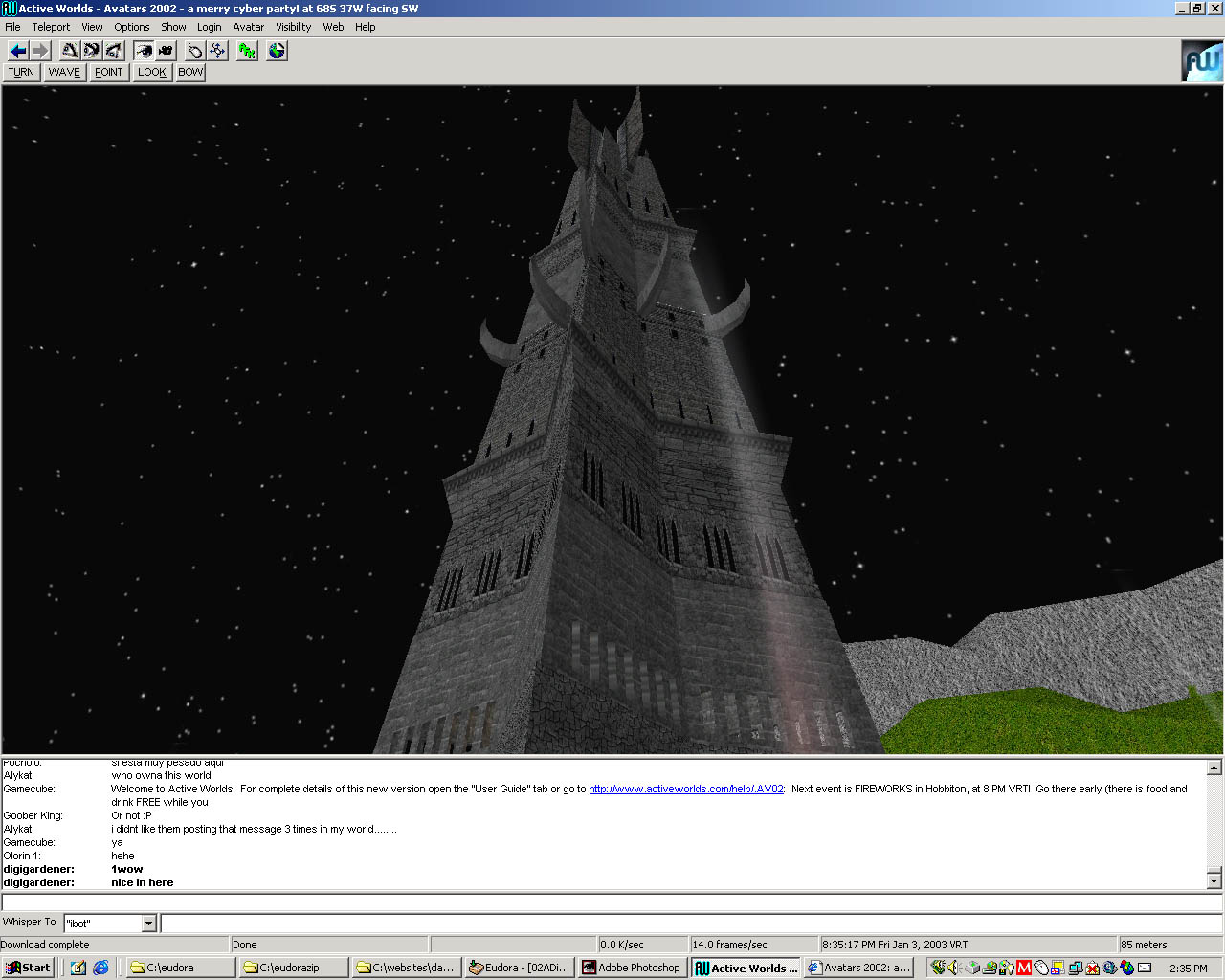Open the Teleport menu
This screenshot has width=1225, height=980.
point(51,27)
